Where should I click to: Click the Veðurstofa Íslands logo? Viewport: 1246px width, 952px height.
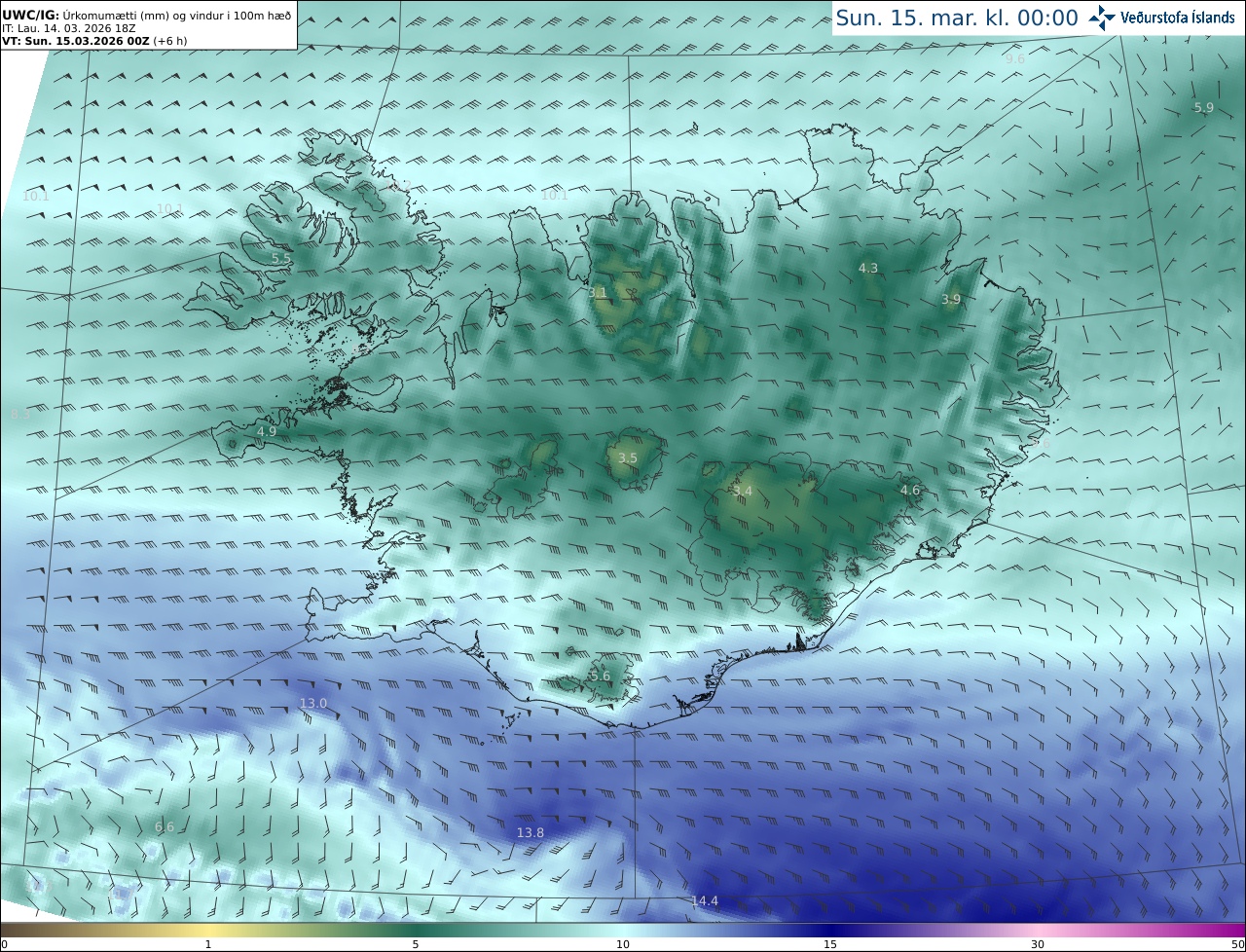click(1161, 18)
